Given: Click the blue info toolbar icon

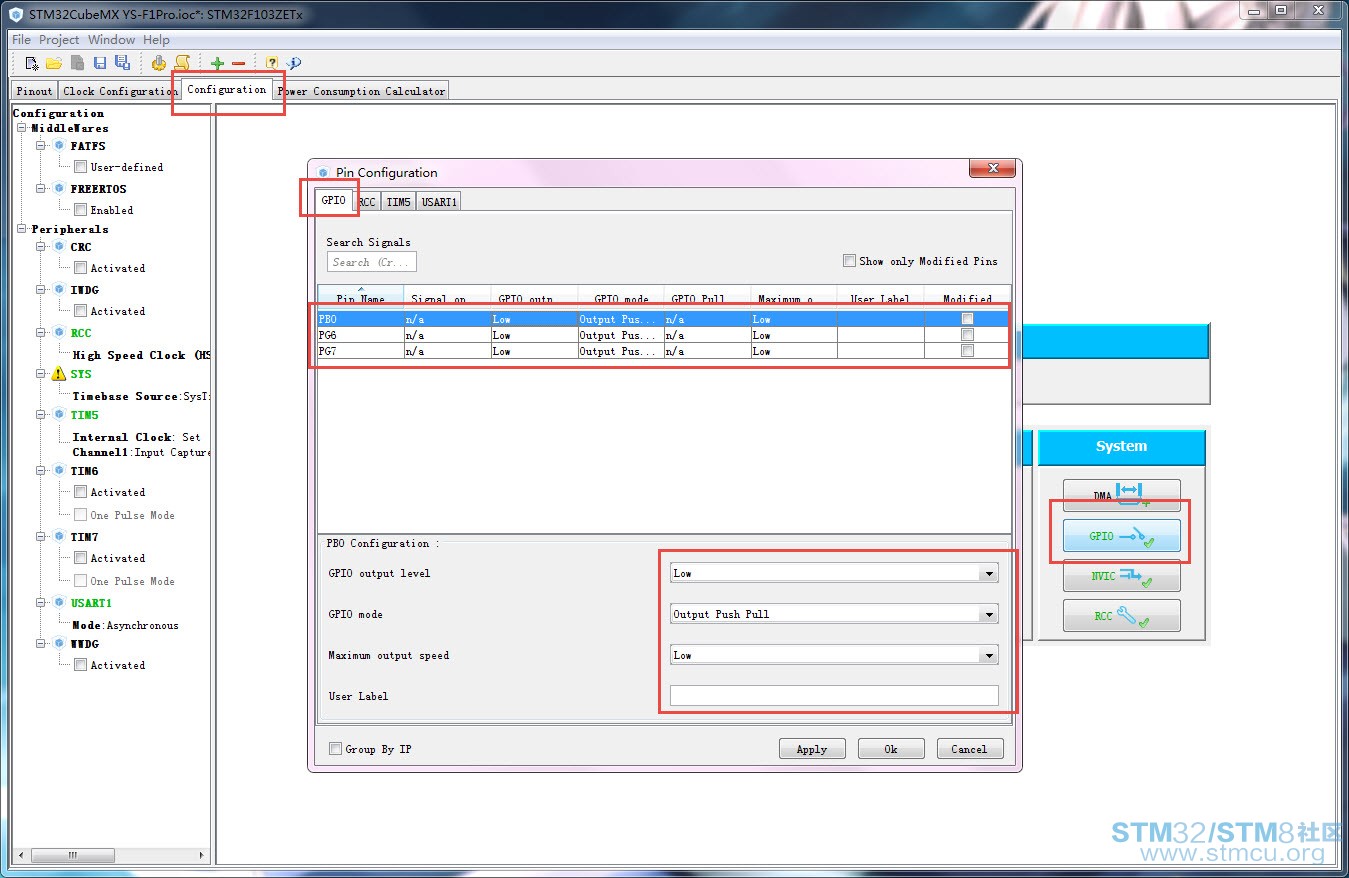Looking at the screenshot, I should pyautogui.click(x=294, y=63).
